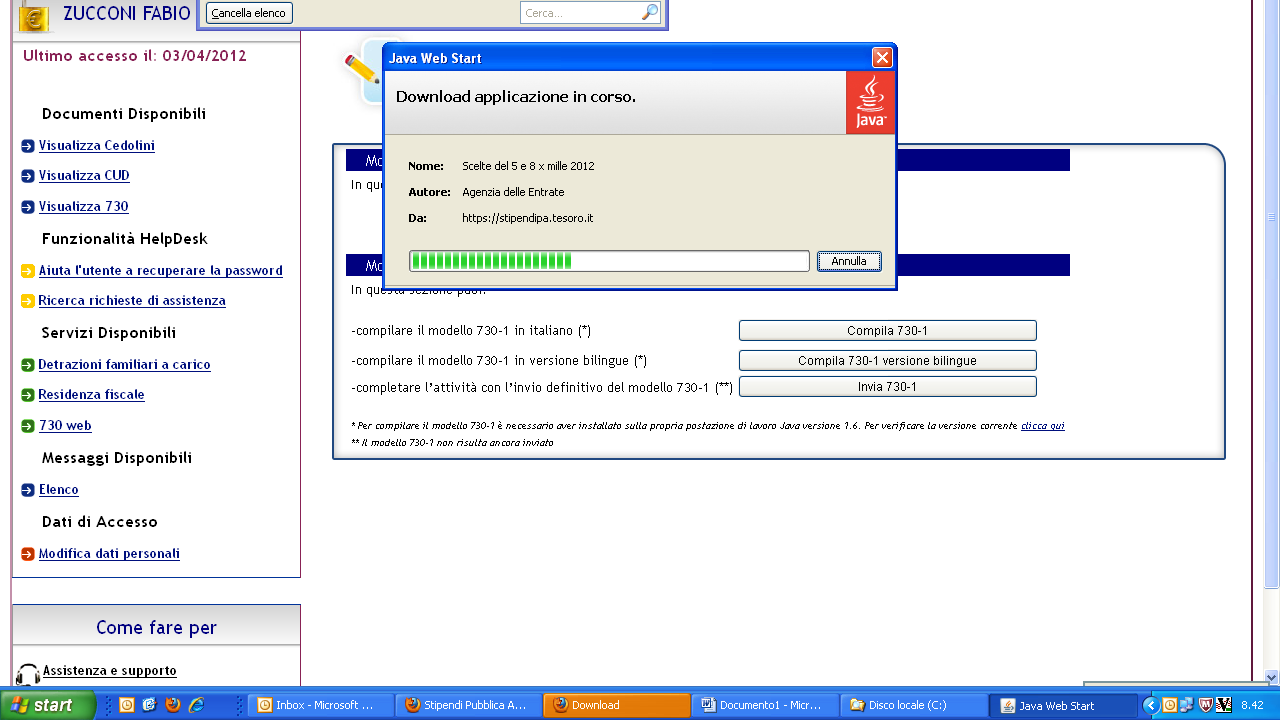Click green arrow icon beside 730 web
The image size is (1280, 720).
[28, 426]
